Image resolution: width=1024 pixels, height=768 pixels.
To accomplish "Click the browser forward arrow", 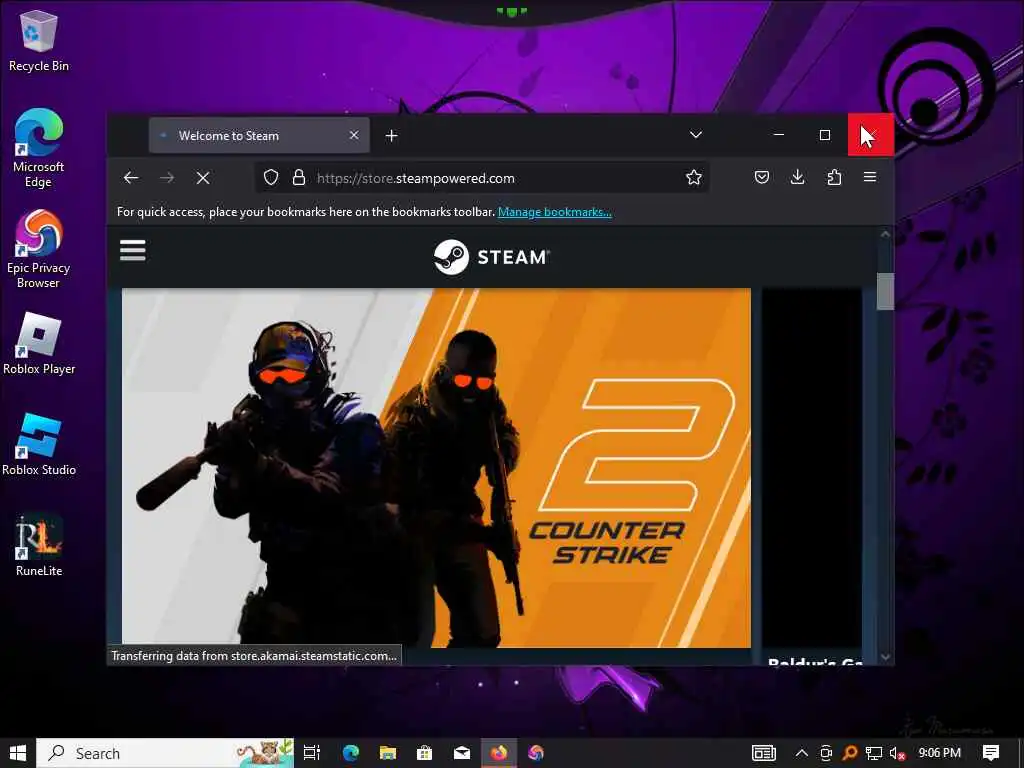I will [x=167, y=178].
